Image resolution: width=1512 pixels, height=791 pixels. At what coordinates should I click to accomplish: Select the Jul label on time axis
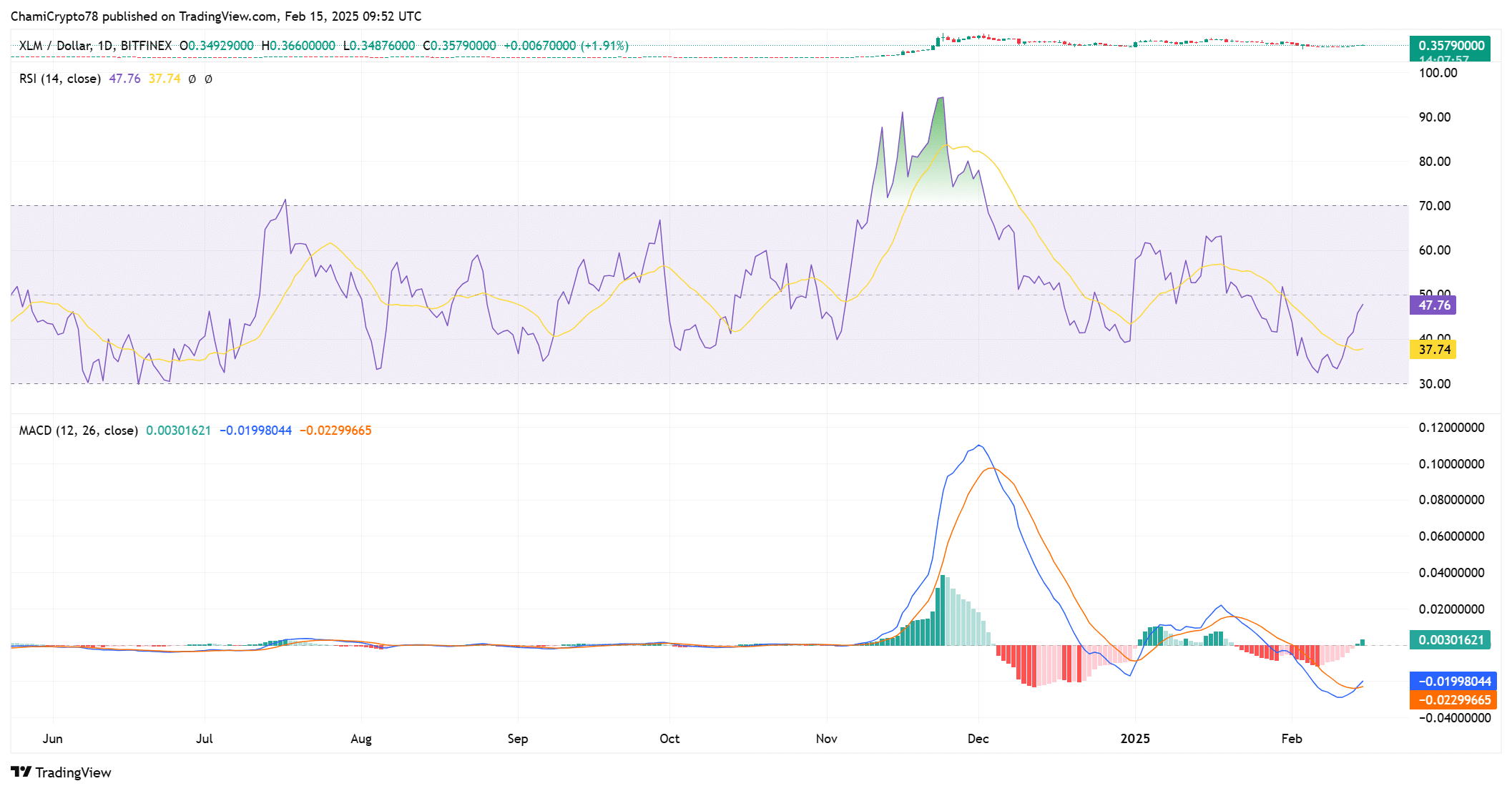tap(205, 738)
